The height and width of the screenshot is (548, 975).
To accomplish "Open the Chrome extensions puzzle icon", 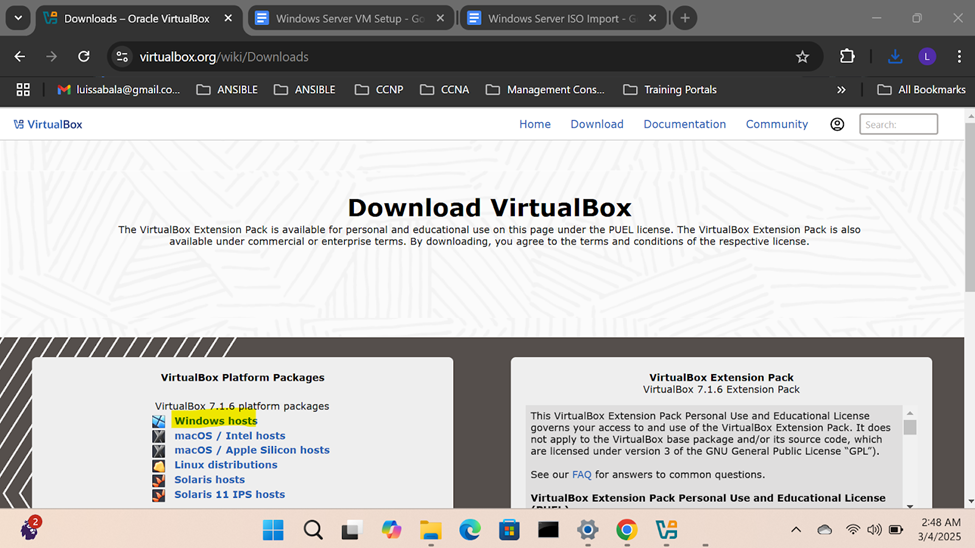I will tap(847, 57).
